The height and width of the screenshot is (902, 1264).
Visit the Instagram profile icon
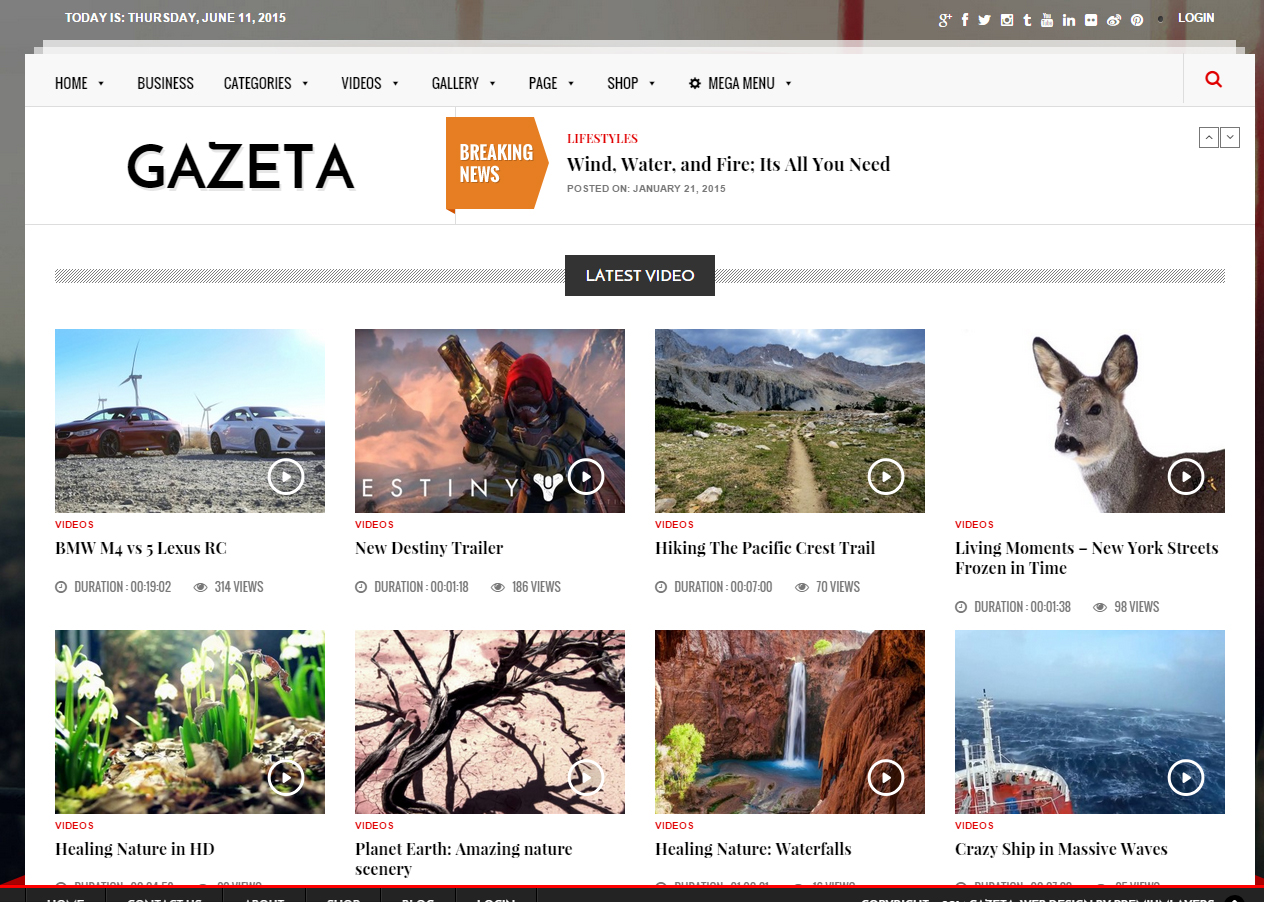(1007, 19)
